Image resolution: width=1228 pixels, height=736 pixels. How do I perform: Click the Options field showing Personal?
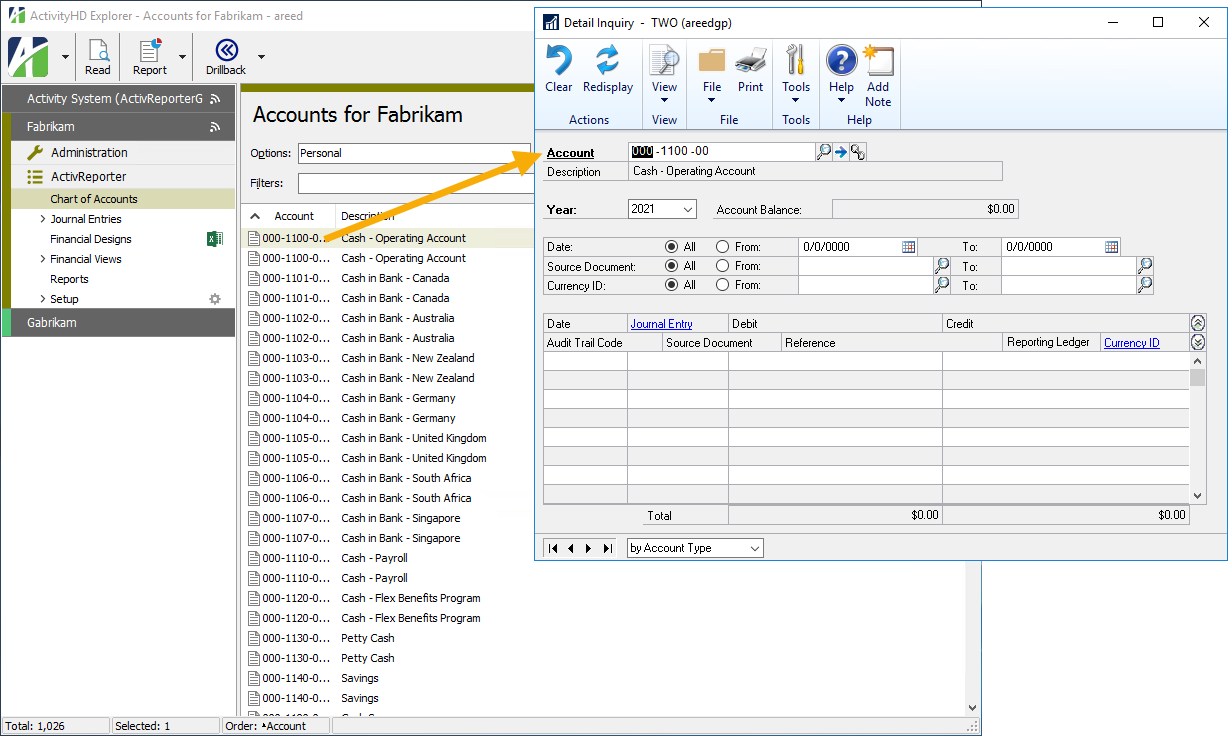pos(415,153)
